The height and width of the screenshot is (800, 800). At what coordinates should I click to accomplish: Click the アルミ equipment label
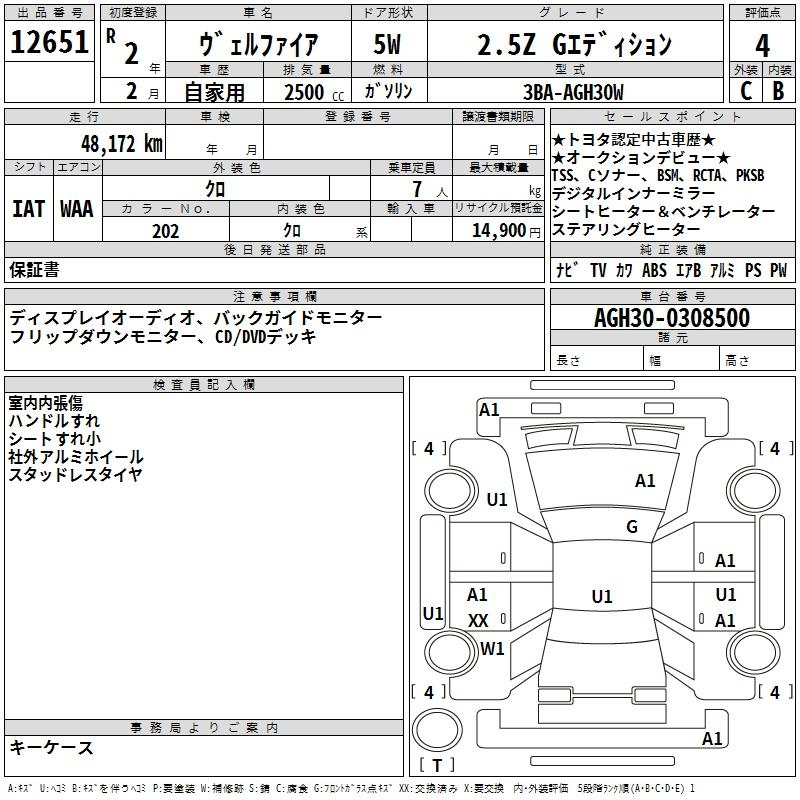click(x=722, y=270)
